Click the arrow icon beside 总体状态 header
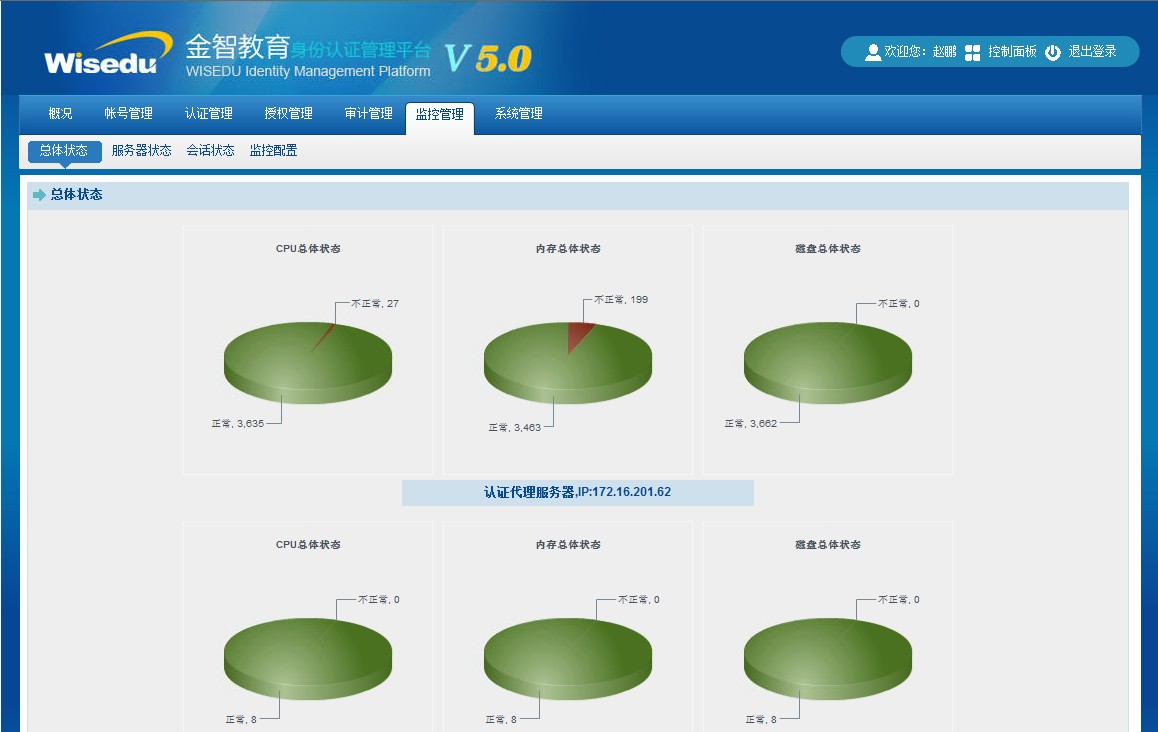1158x732 pixels. click(39, 195)
